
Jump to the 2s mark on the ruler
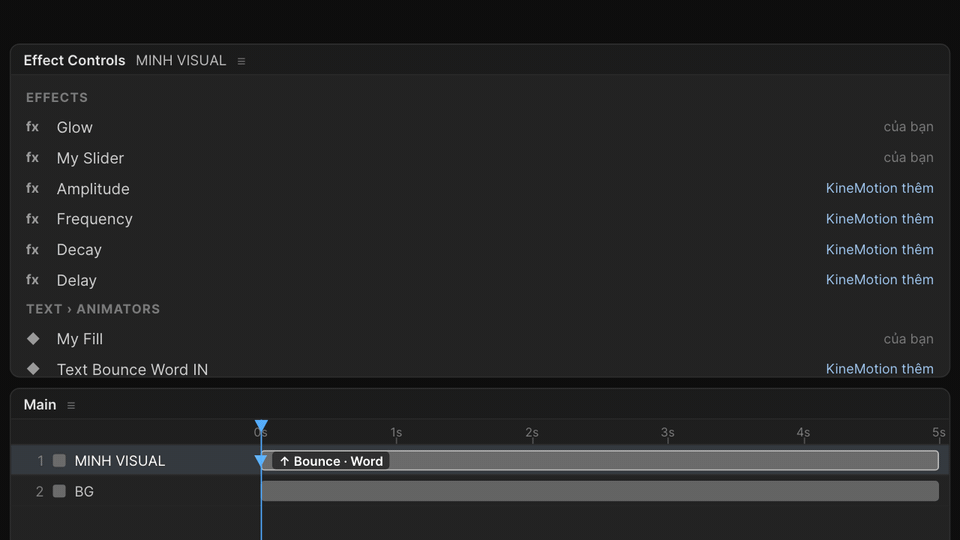coord(532,433)
